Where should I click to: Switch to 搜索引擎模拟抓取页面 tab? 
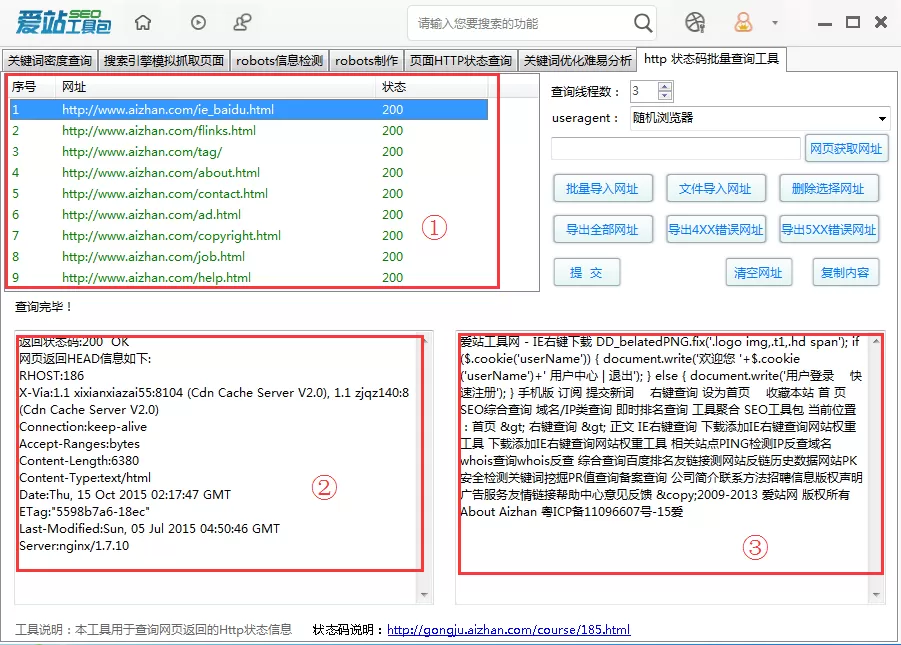pos(164,60)
